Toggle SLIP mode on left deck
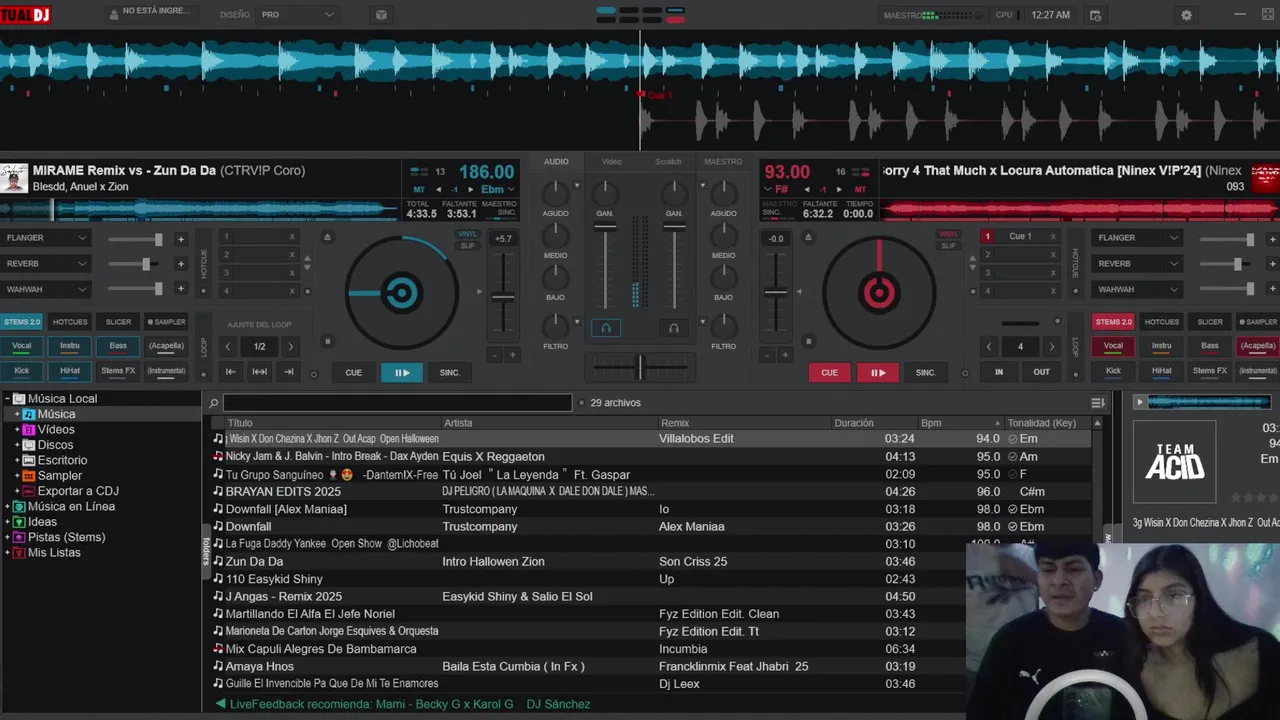 (x=467, y=245)
